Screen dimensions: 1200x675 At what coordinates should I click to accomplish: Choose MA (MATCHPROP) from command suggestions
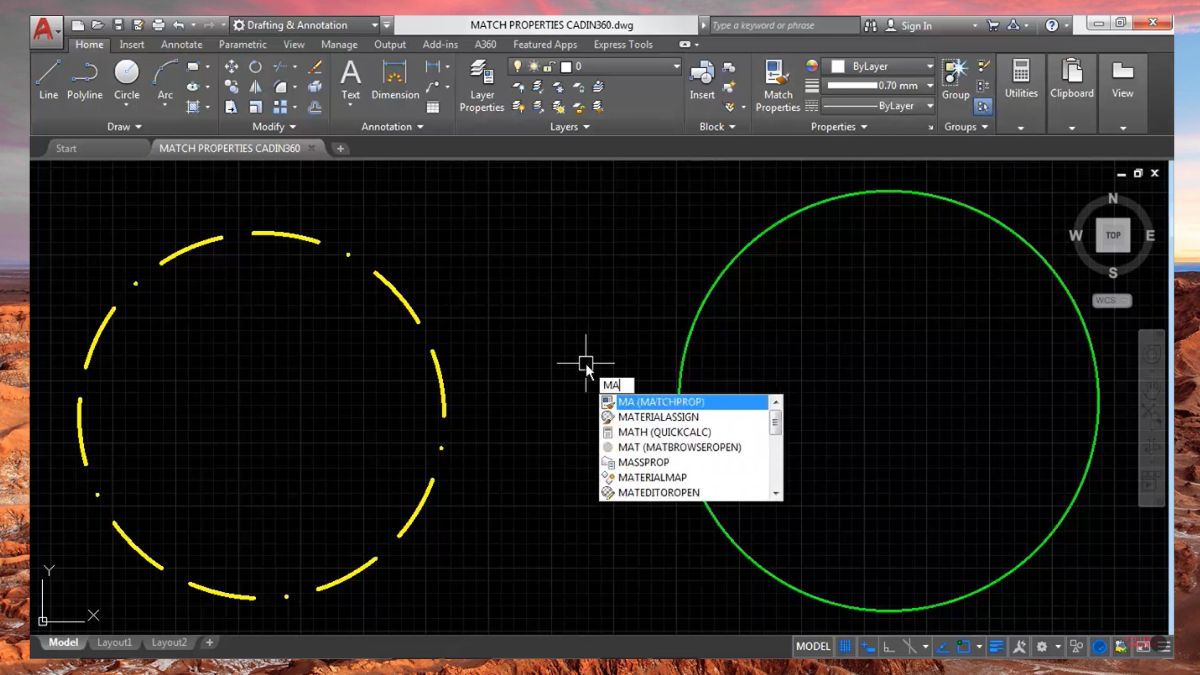(x=690, y=402)
